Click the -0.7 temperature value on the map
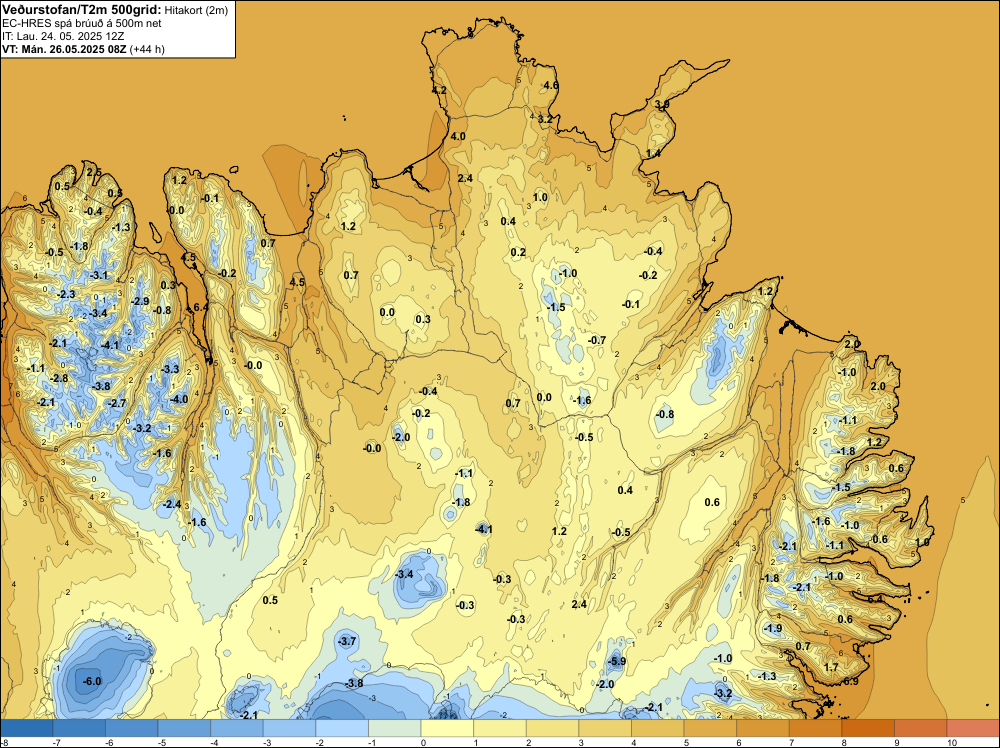The width and height of the screenshot is (1000, 748). click(x=596, y=341)
